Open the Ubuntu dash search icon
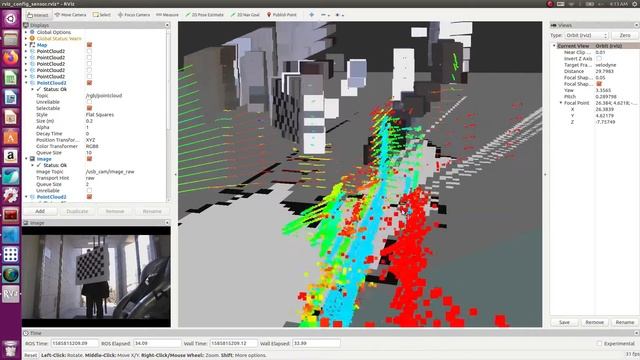640x360 pixels. (x=11, y=18)
